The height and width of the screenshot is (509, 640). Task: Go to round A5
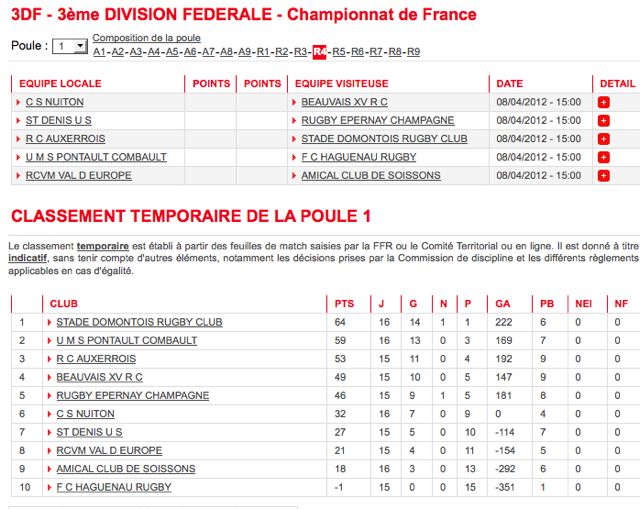tap(172, 52)
